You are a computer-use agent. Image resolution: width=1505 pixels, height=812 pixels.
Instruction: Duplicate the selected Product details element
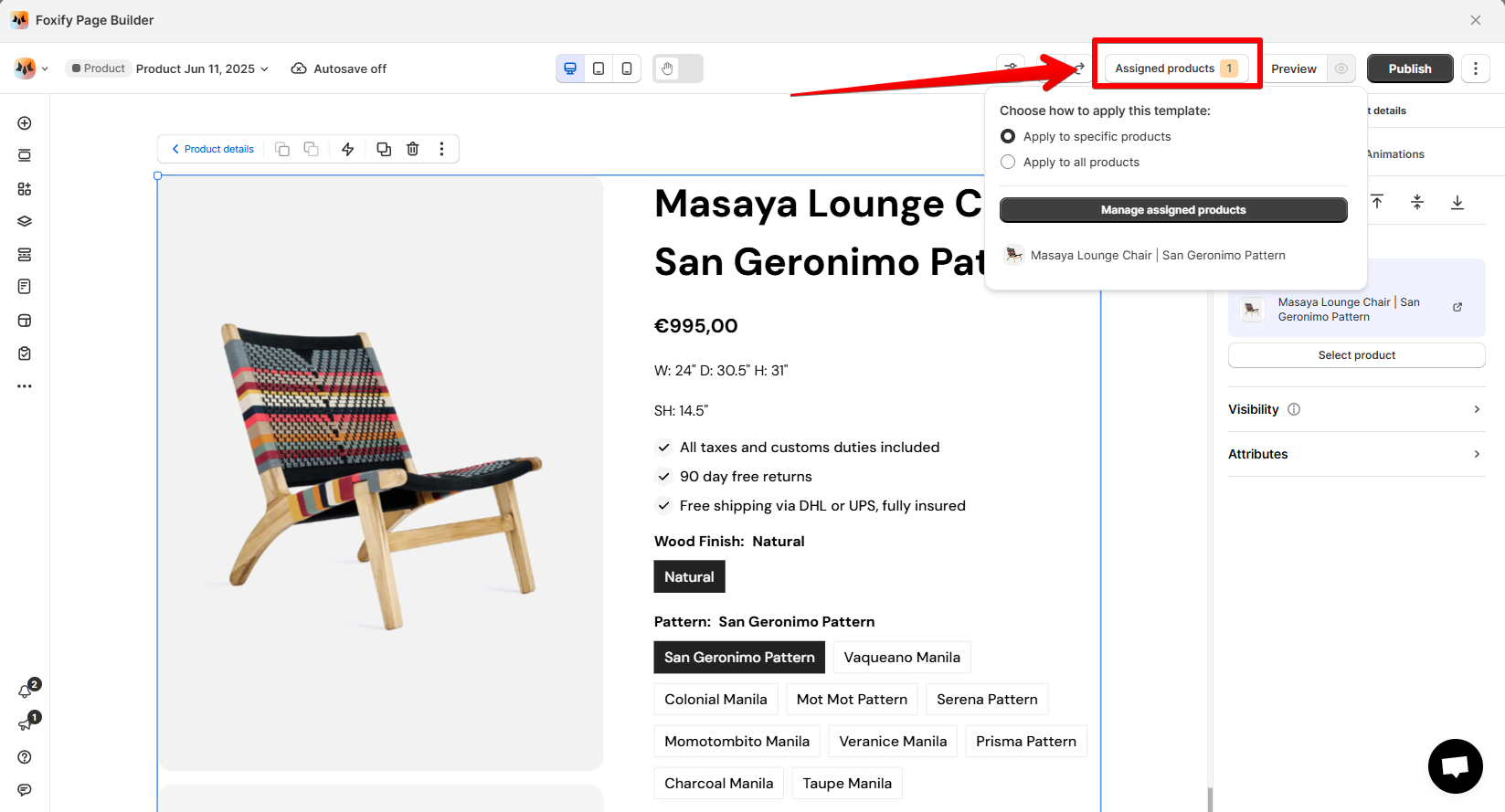click(384, 149)
